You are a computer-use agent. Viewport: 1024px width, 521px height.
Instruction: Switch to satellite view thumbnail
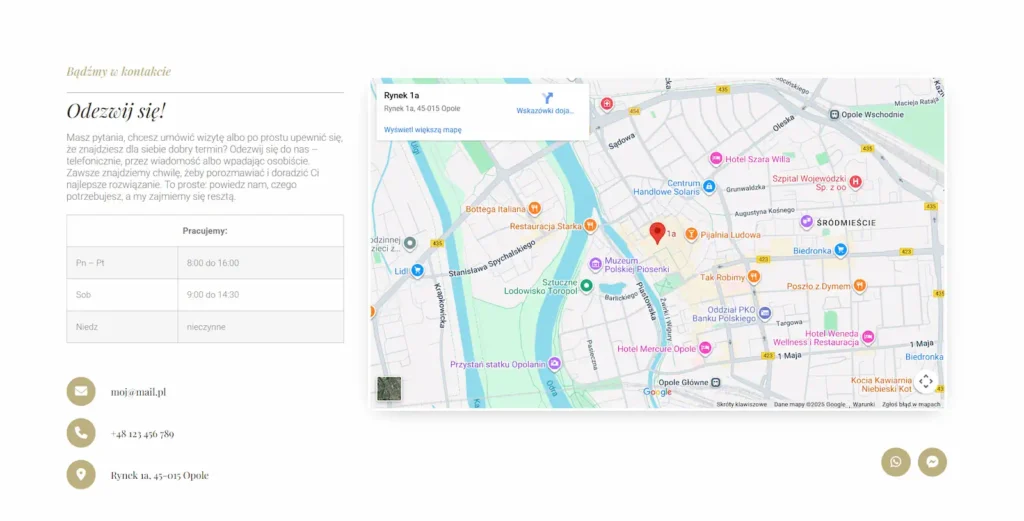389,389
